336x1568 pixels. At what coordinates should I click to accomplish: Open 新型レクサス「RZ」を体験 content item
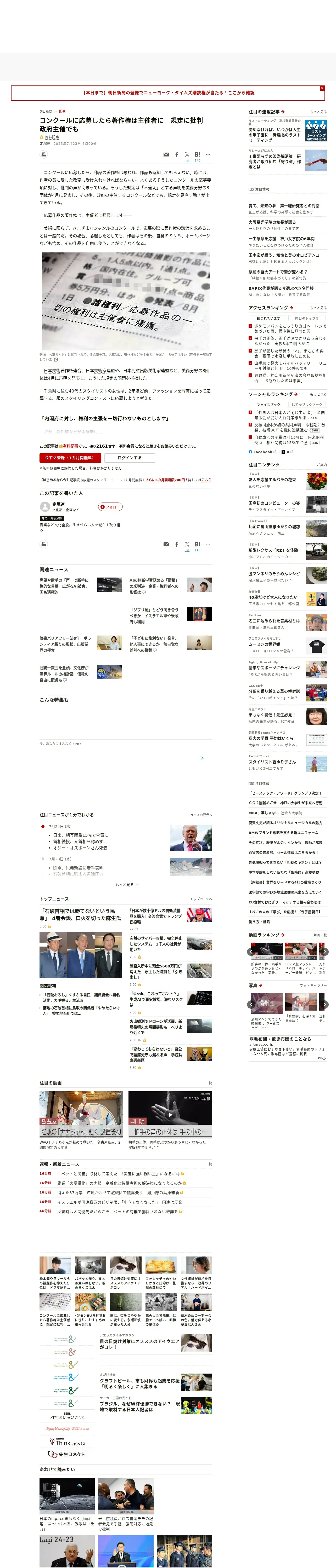pyautogui.click(x=273, y=550)
